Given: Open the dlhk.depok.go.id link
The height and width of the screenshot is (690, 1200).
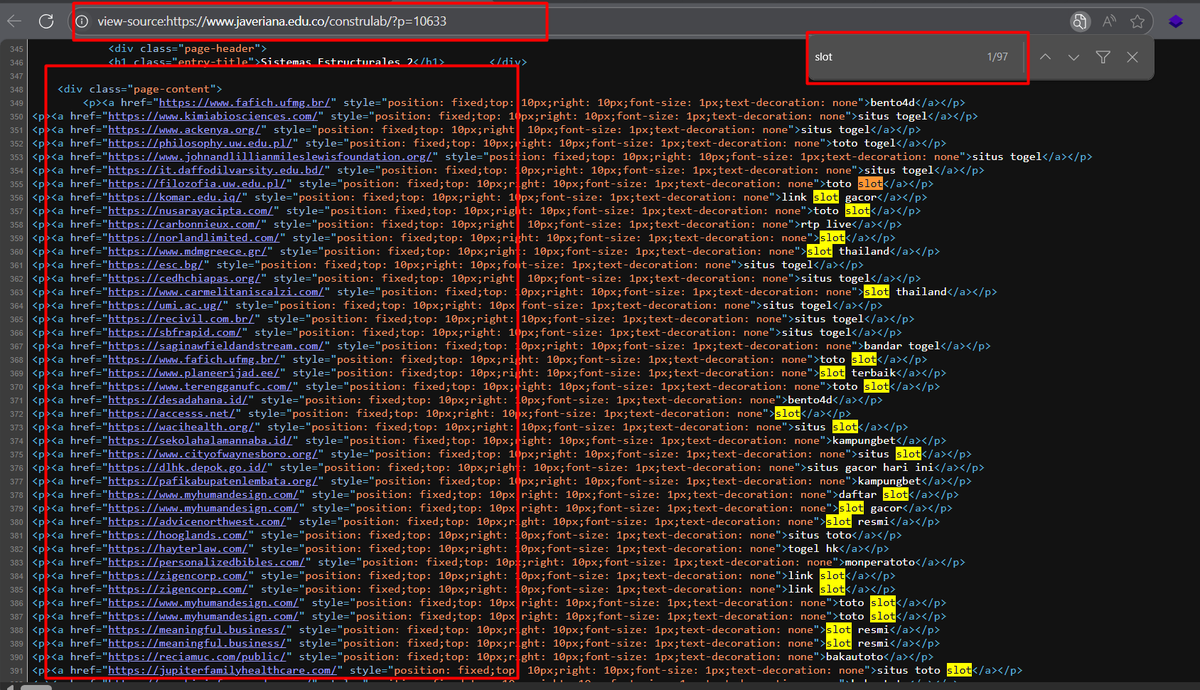Looking at the screenshot, I should (x=189, y=467).
